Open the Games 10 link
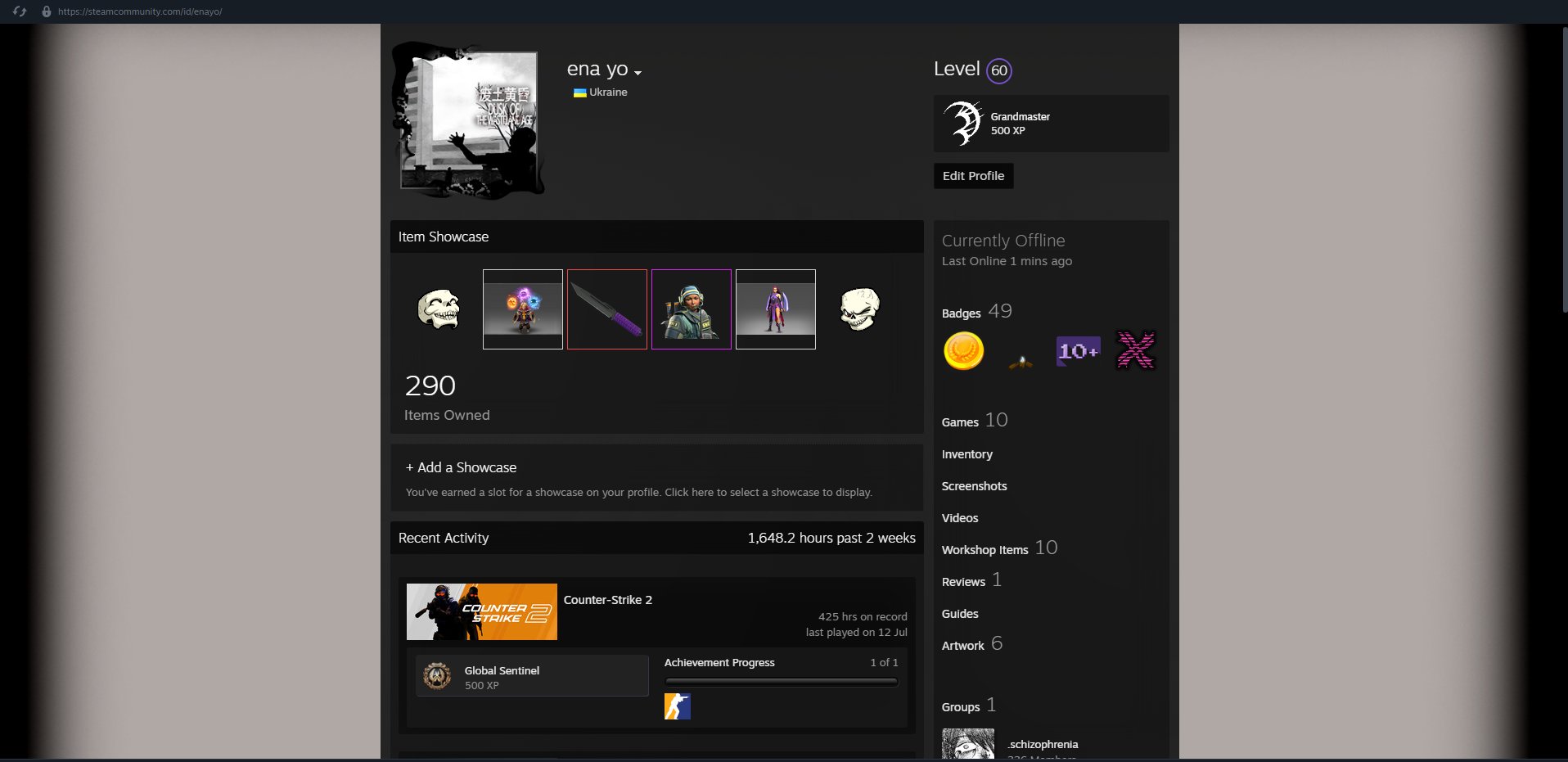 click(x=975, y=421)
